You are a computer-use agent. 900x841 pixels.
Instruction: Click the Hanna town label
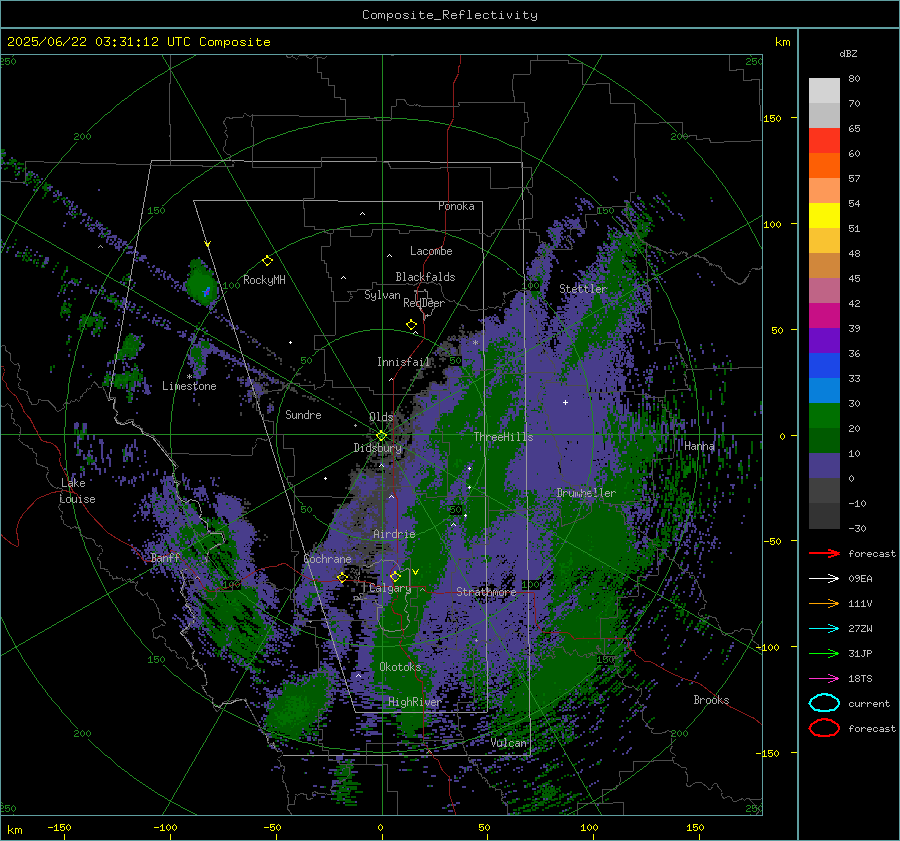pos(699,446)
